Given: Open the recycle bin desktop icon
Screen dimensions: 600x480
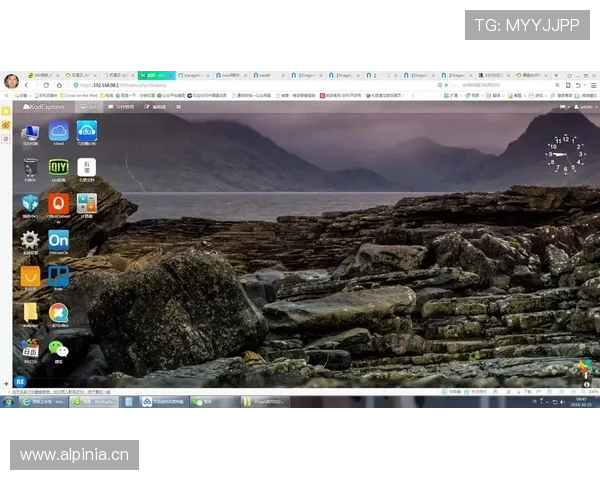Looking at the screenshot, I should (x=30, y=167).
